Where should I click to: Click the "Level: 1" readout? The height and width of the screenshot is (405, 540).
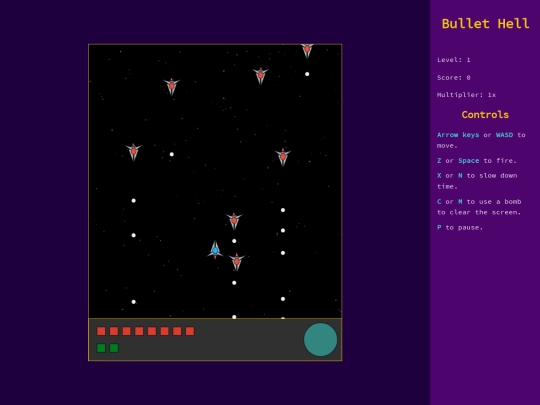click(x=454, y=60)
